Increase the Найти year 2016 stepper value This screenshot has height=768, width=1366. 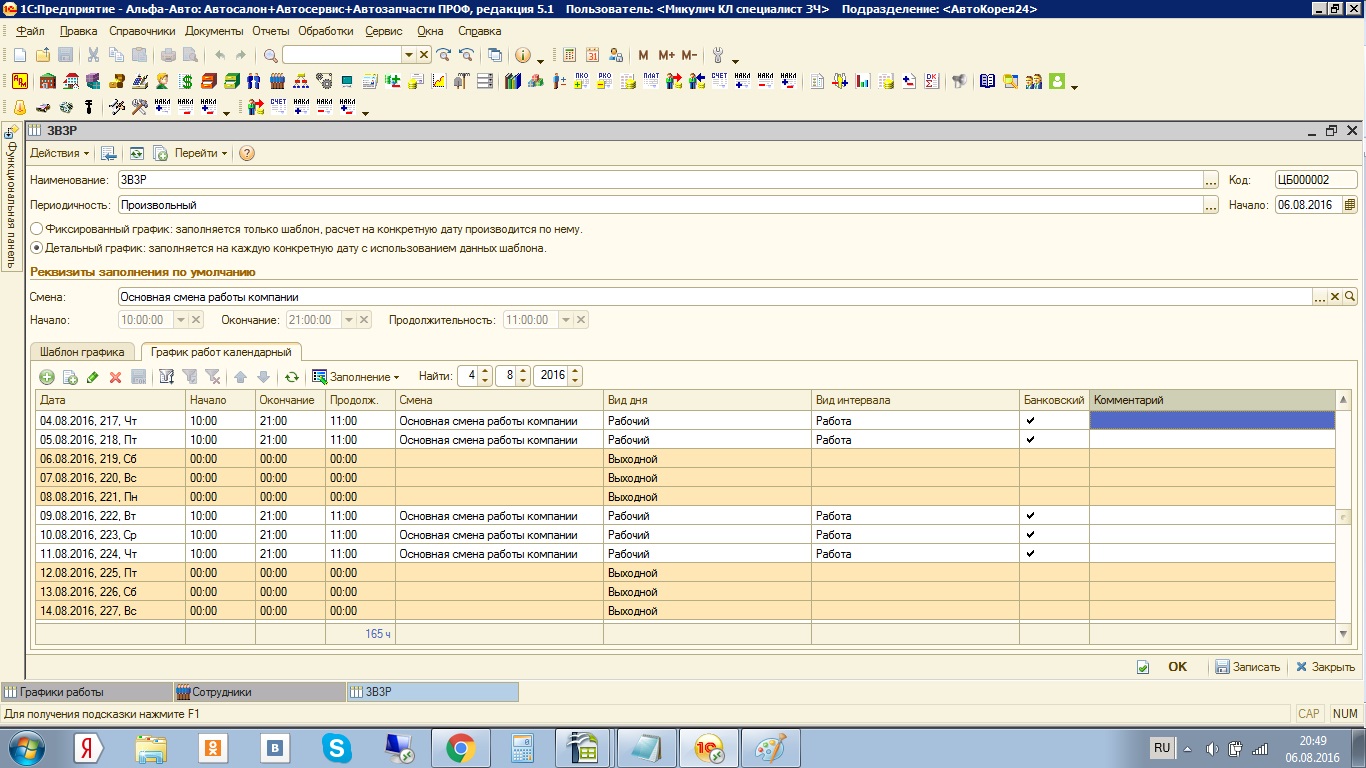coord(573,372)
